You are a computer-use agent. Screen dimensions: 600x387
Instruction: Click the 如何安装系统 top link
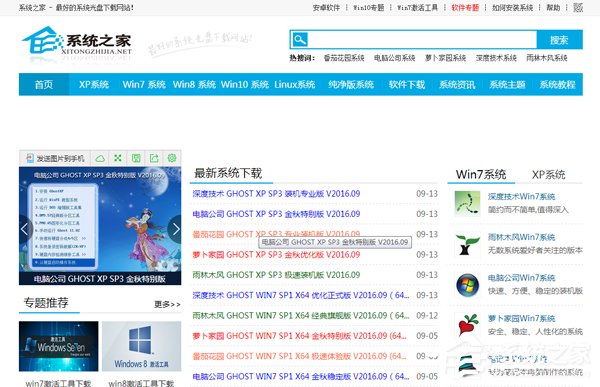coord(512,8)
